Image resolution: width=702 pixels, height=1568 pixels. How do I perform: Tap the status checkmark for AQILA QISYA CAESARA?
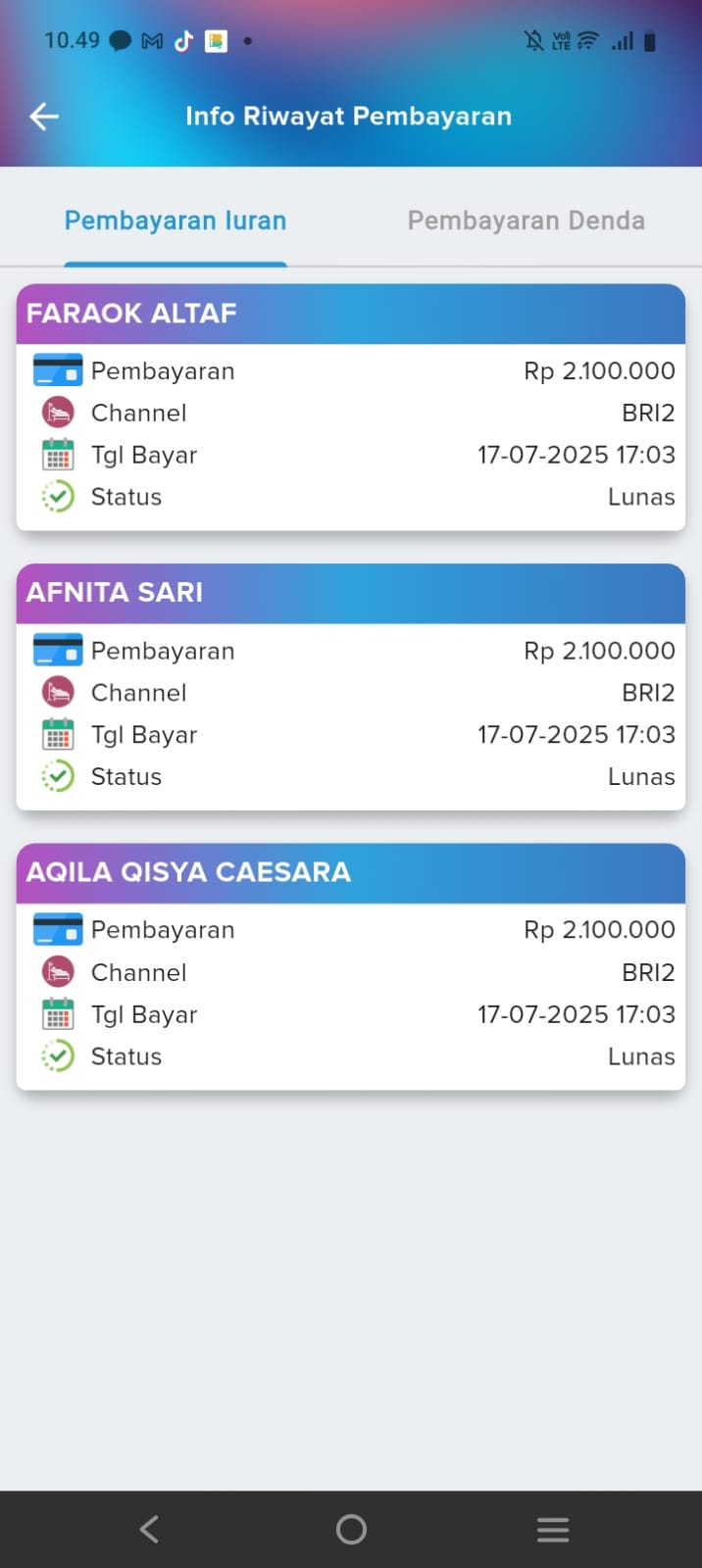(x=58, y=1056)
